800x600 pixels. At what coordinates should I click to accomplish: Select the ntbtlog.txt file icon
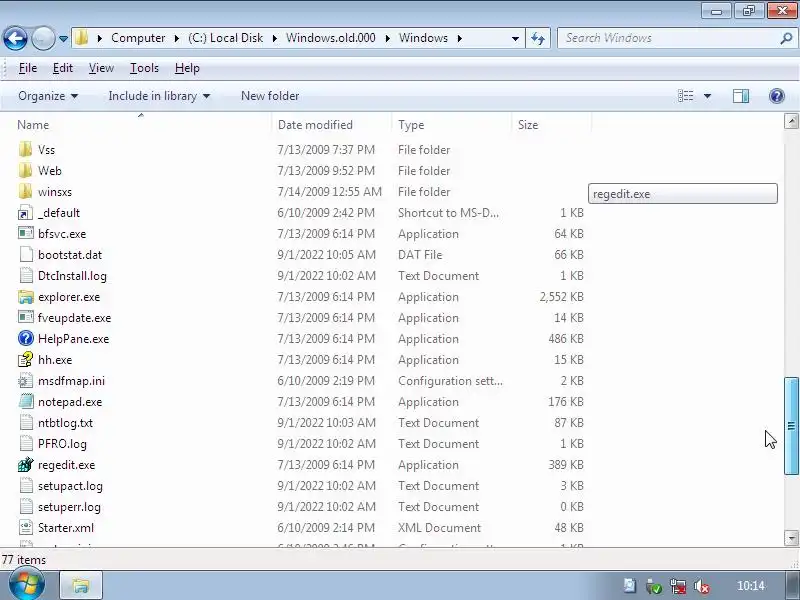click(x=26, y=422)
